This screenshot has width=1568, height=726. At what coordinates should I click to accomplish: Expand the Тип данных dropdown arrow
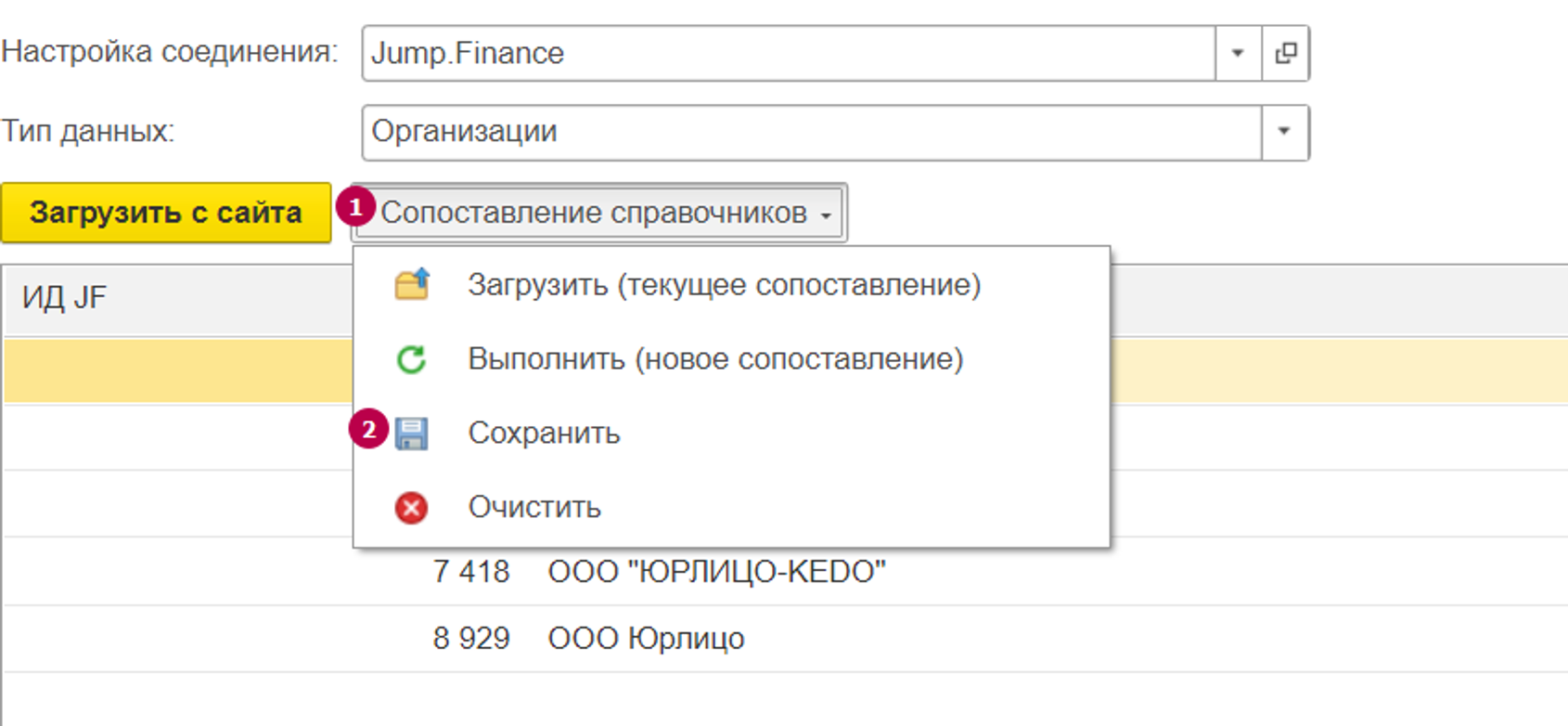pyautogui.click(x=1284, y=132)
